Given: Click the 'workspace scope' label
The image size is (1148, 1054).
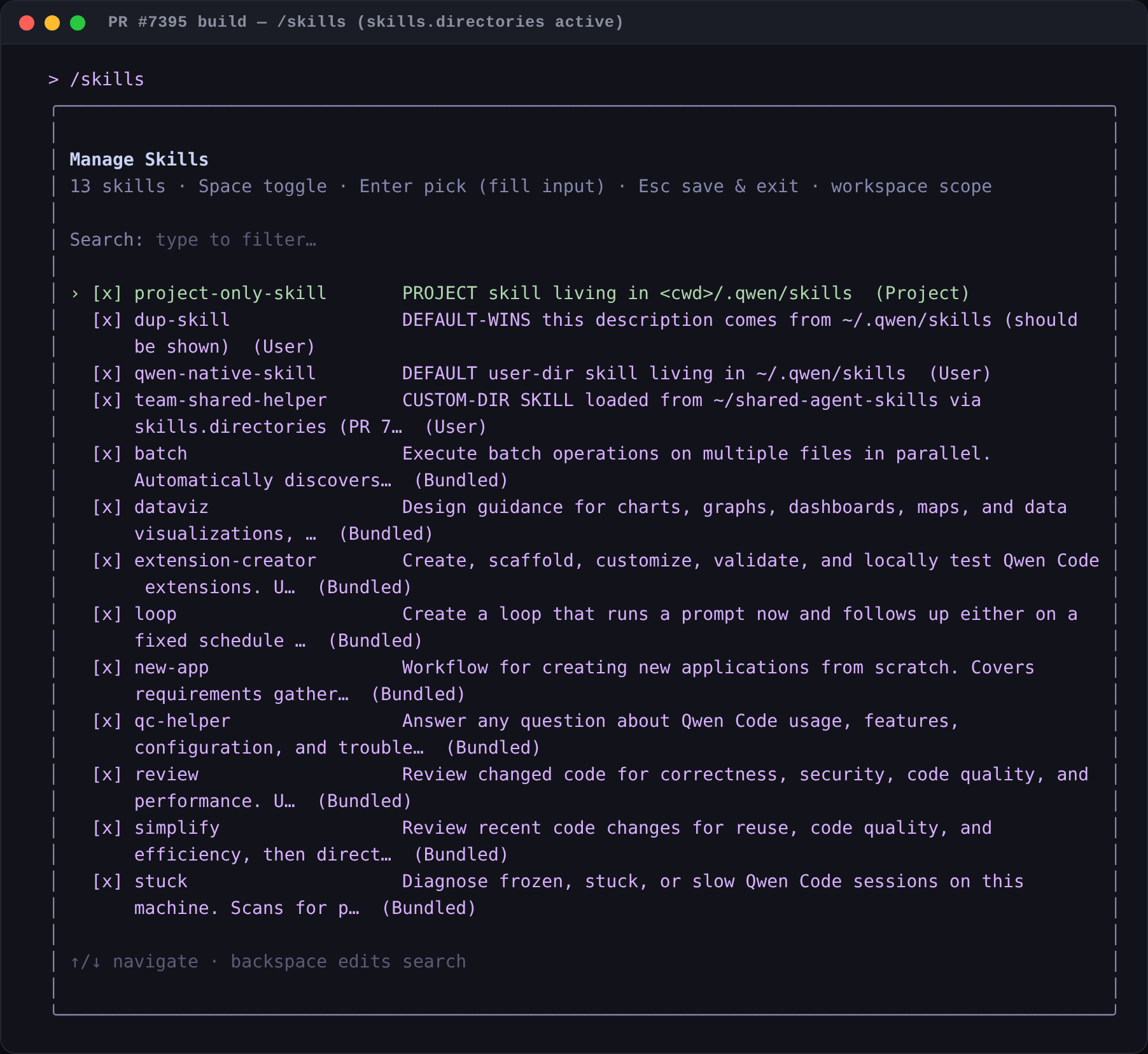Looking at the screenshot, I should click(911, 186).
